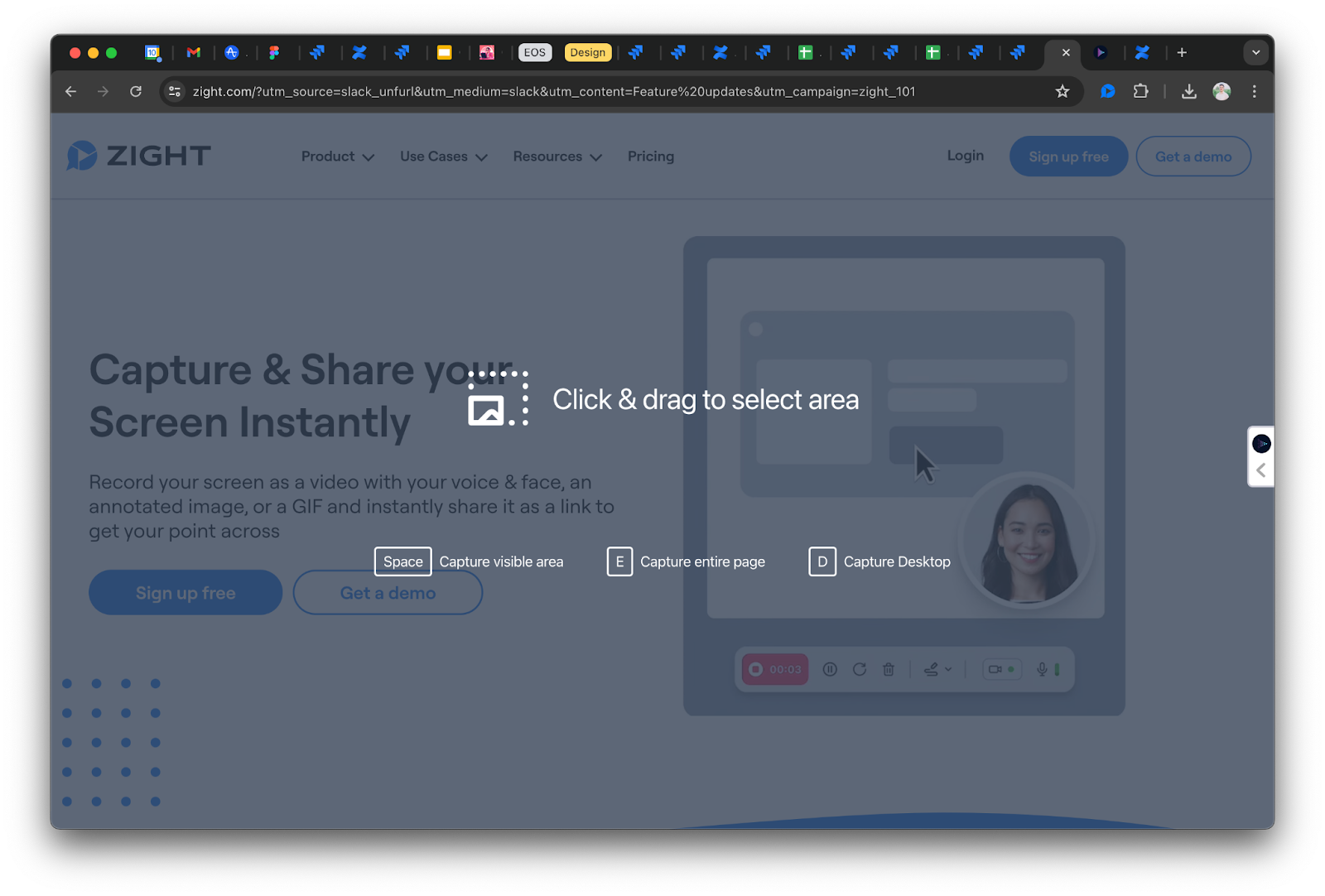The width and height of the screenshot is (1325, 896).
Task: Expand the Use Cases menu
Action: pos(443,157)
